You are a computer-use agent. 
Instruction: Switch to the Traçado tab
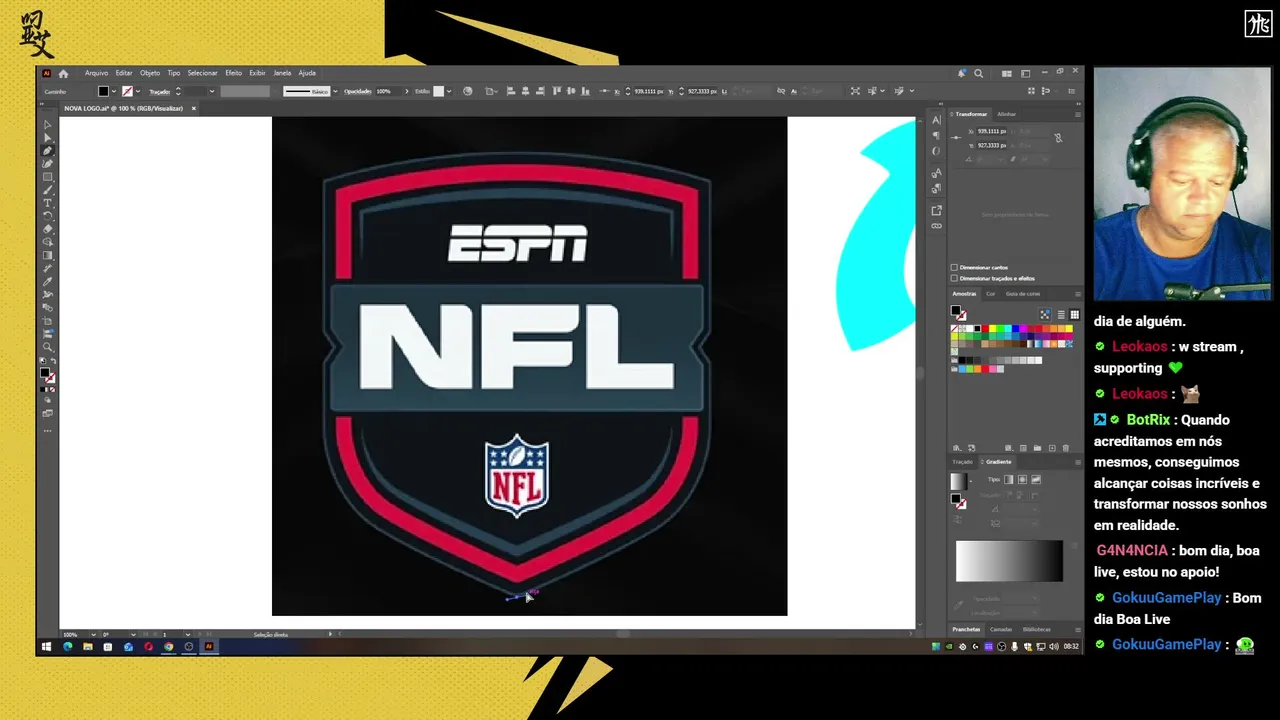(x=962, y=462)
